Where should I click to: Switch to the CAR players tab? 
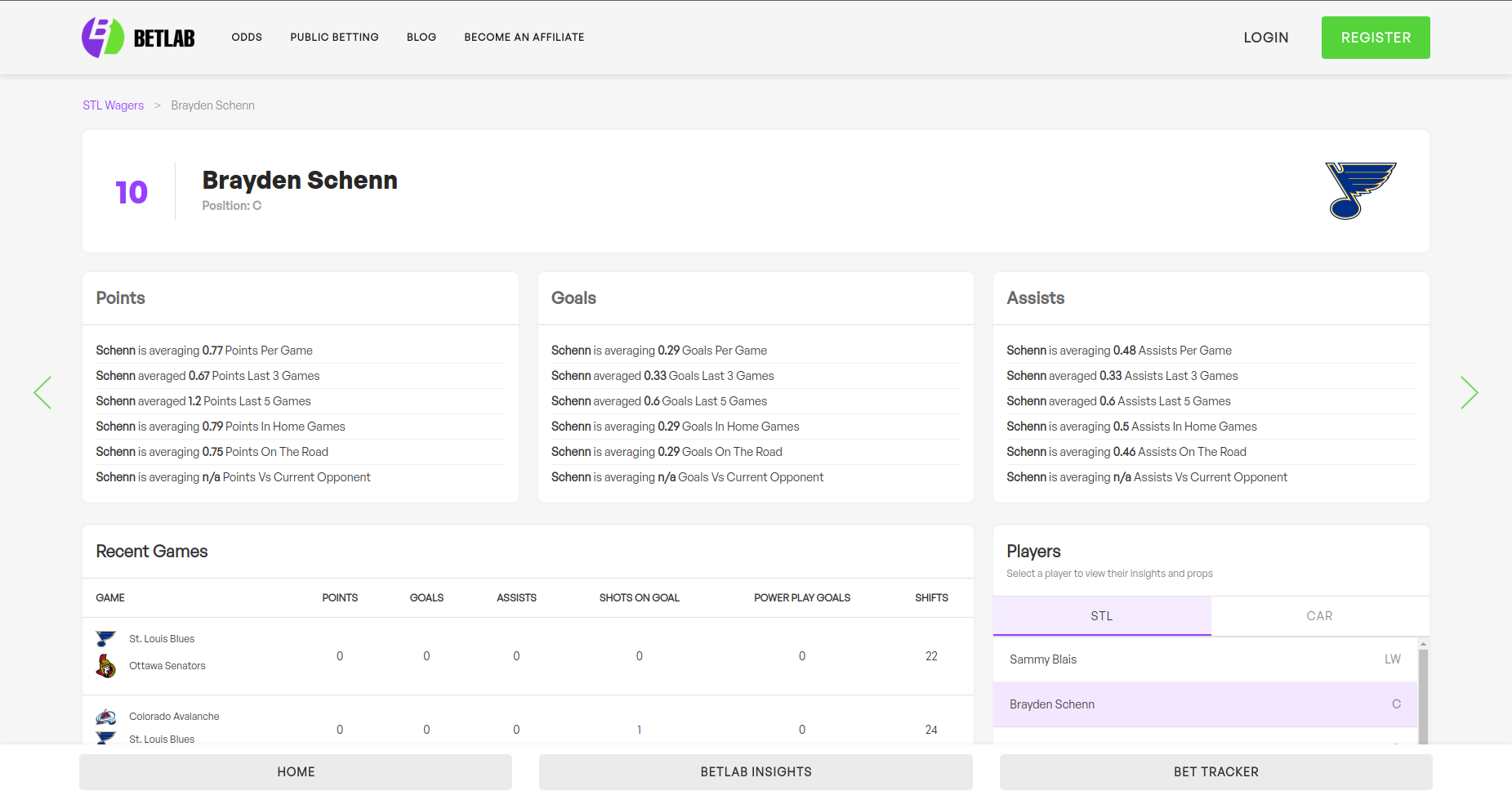coord(1320,616)
